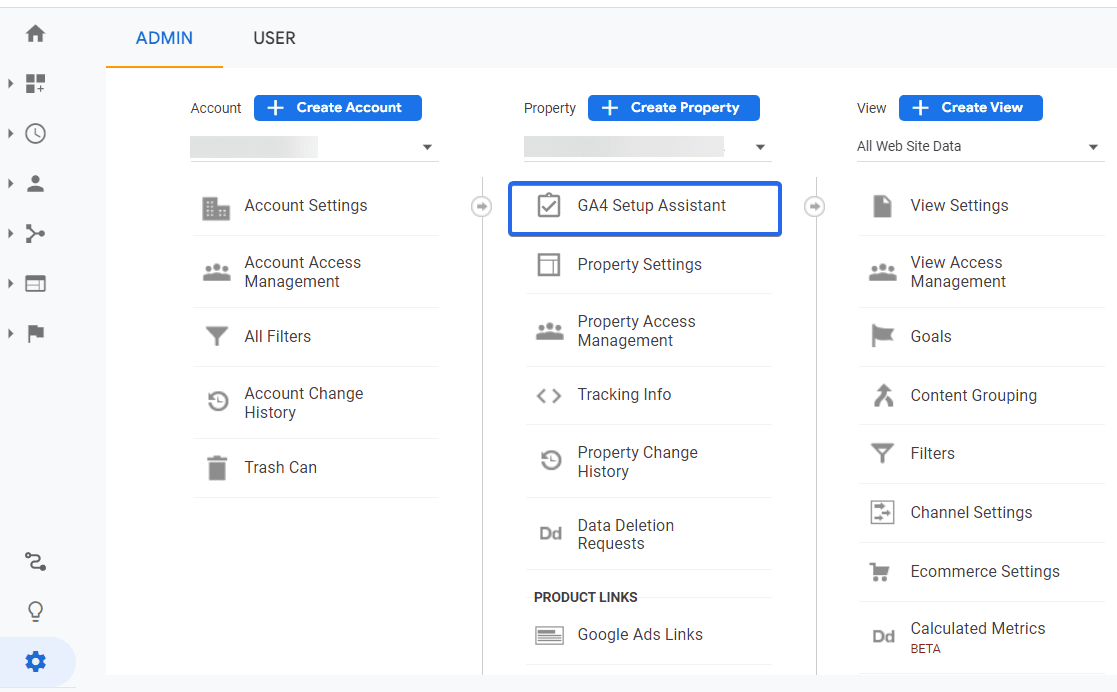Screen dimensions: 1117x692
Task: Open Channel Settings text link
Action: point(971,512)
